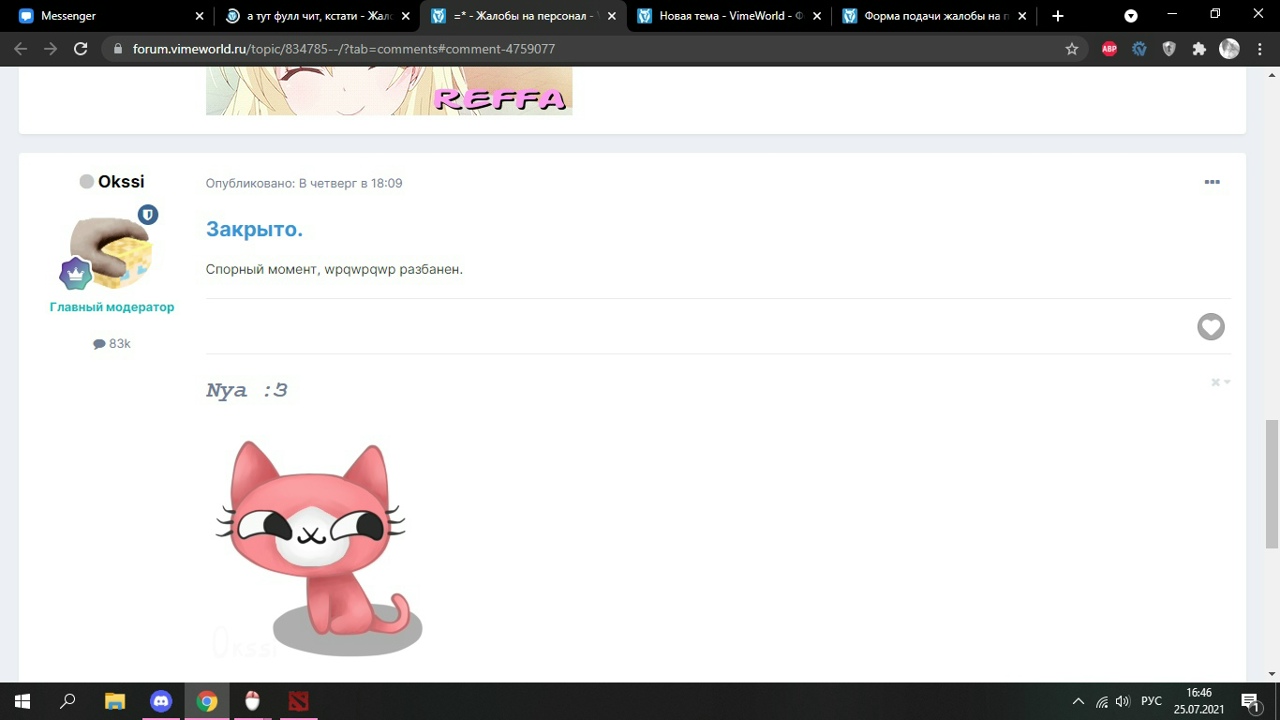Click the 'Главный модератор' rank link

111,307
